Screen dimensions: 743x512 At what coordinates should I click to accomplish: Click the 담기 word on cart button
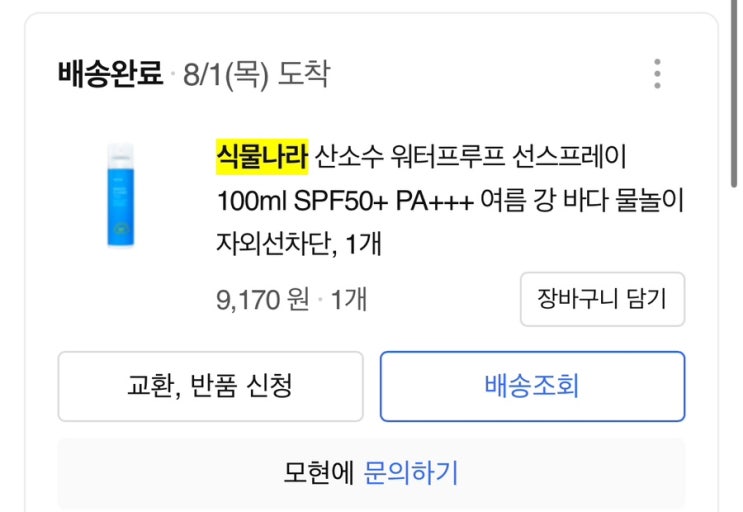(x=646, y=298)
